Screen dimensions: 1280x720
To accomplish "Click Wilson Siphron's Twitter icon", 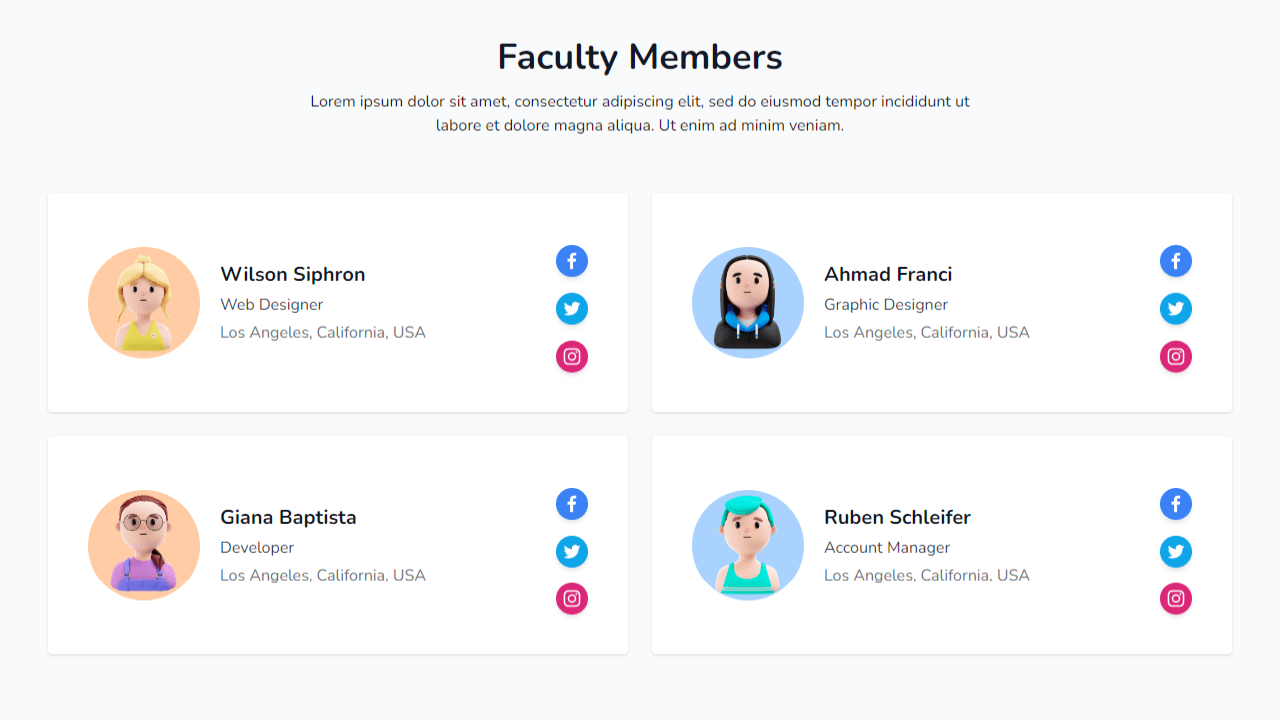I will [x=572, y=309].
